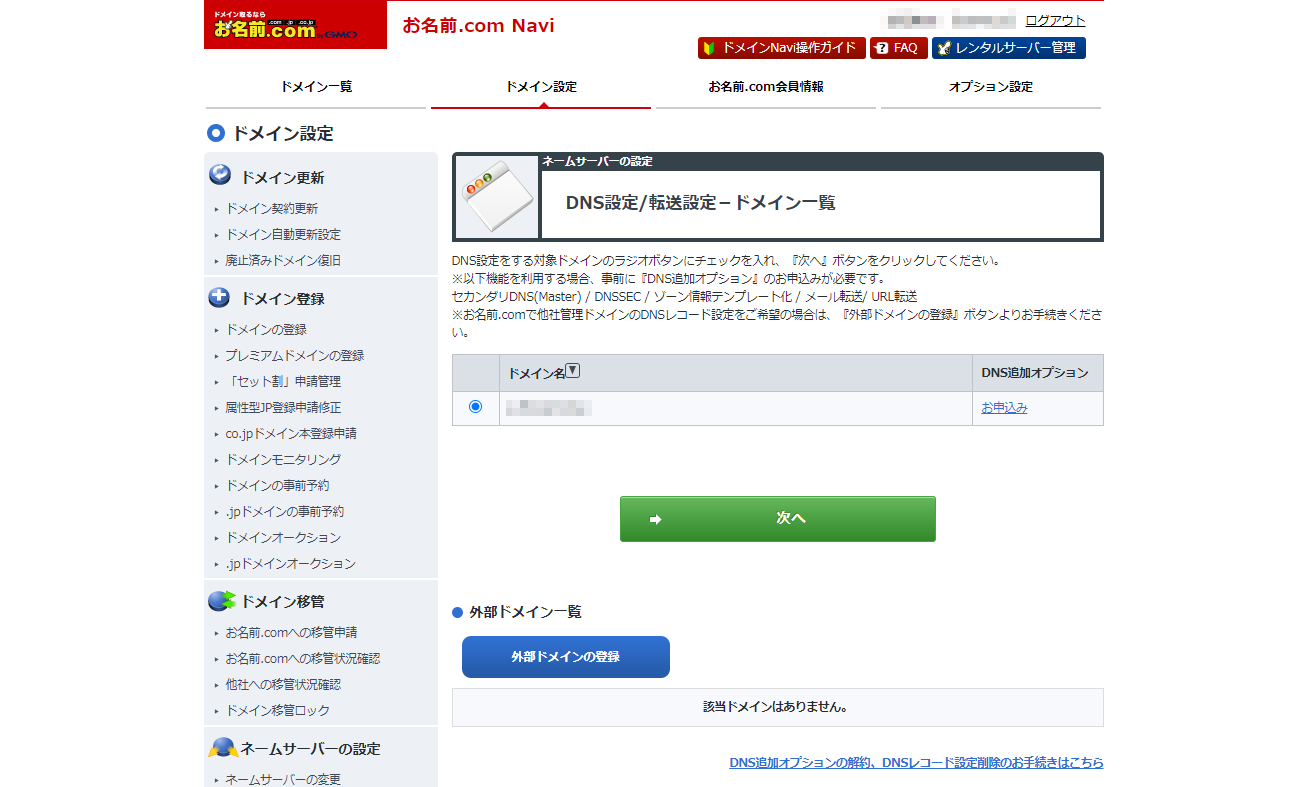The image size is (1307, 787).
Task: Click the ネームサーバーの設定 sidebar icon
Action: tap(221, 748)
